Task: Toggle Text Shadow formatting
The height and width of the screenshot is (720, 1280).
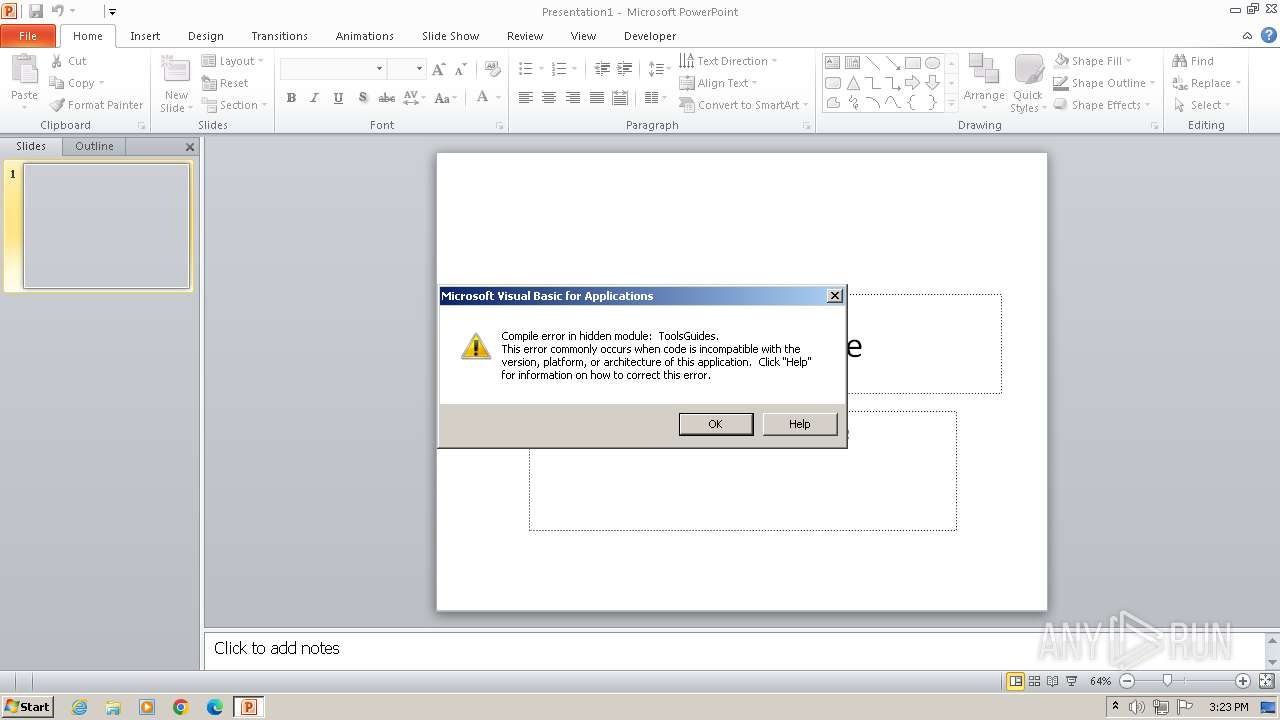Action: pos(362,98)
